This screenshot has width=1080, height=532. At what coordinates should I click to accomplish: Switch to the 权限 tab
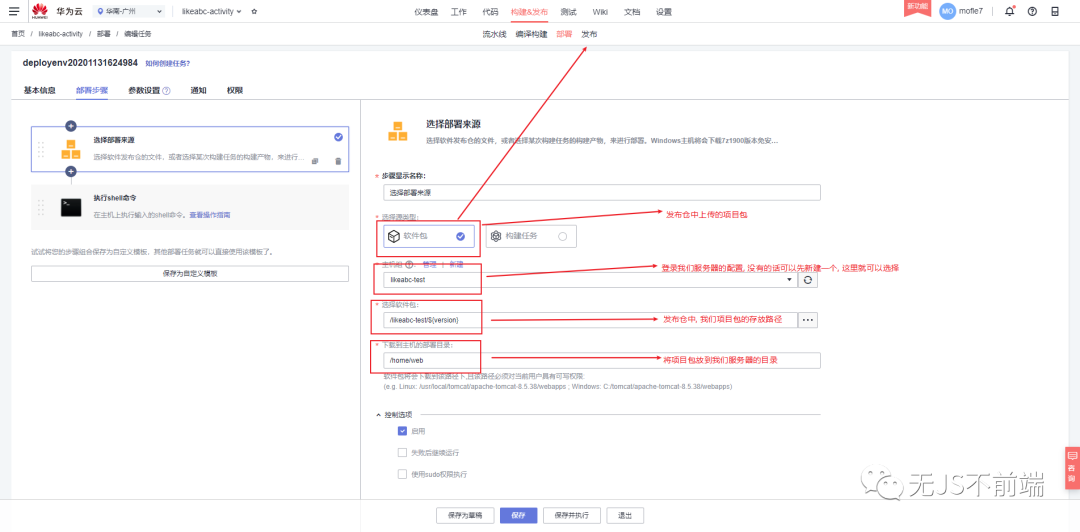pyautogui.click(x=235, y=90)
